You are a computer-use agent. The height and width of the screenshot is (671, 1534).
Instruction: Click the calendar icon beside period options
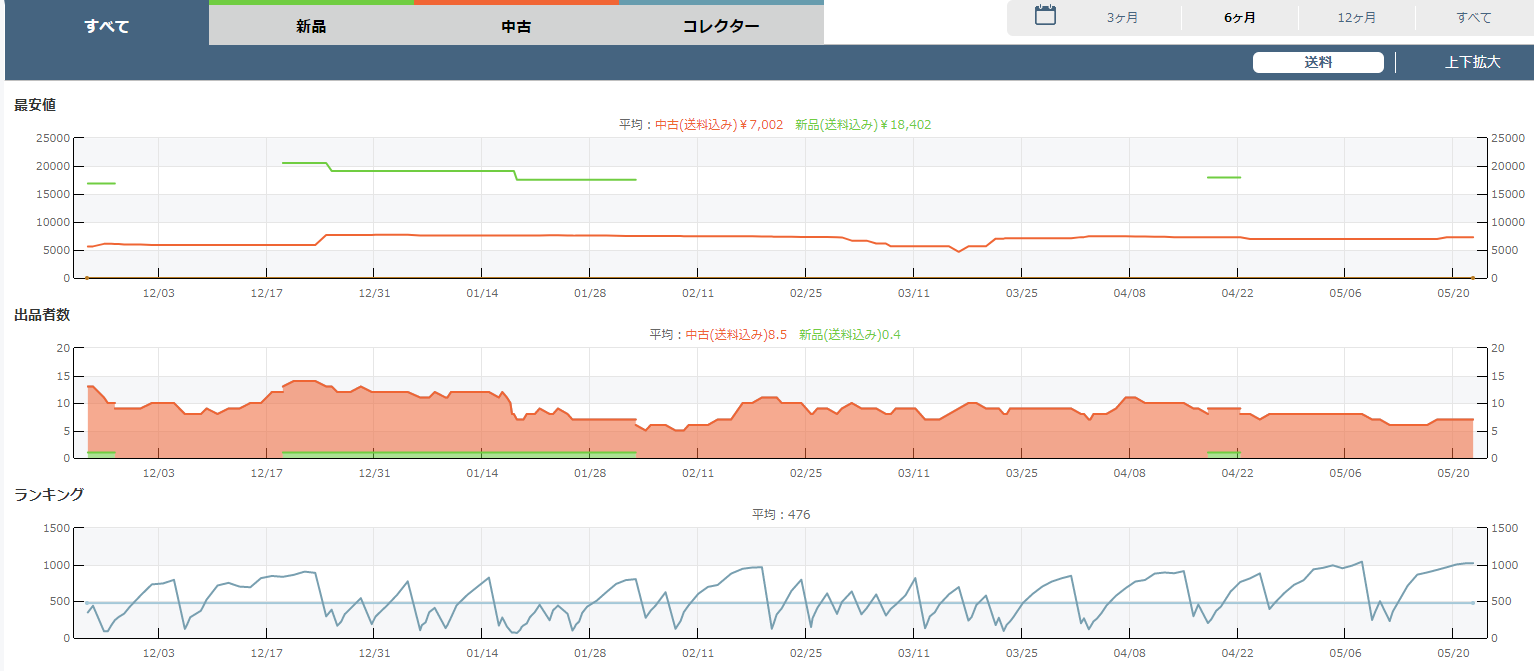click(x=1045, y=15)
